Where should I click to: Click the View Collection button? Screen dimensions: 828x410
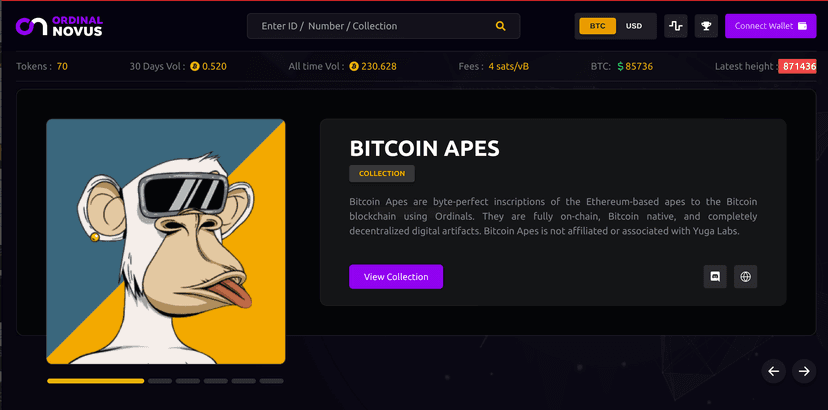[396, 277]
